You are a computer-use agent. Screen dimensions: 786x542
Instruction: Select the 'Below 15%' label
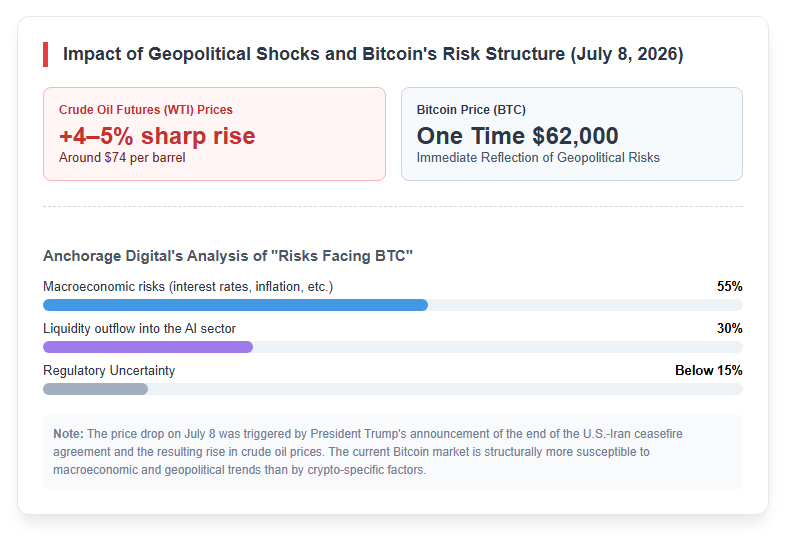709,371
